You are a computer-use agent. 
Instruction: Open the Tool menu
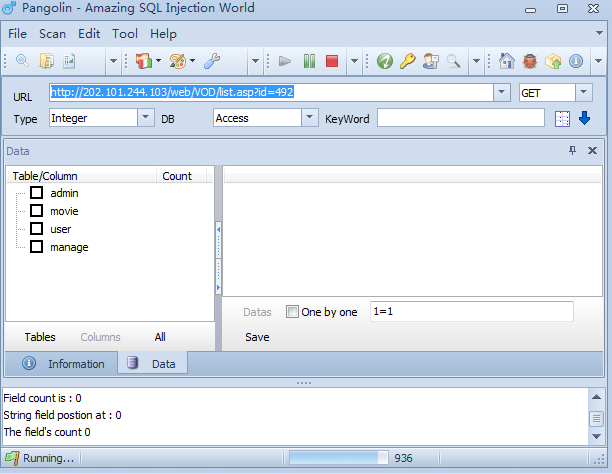click(x=125, y=34)
